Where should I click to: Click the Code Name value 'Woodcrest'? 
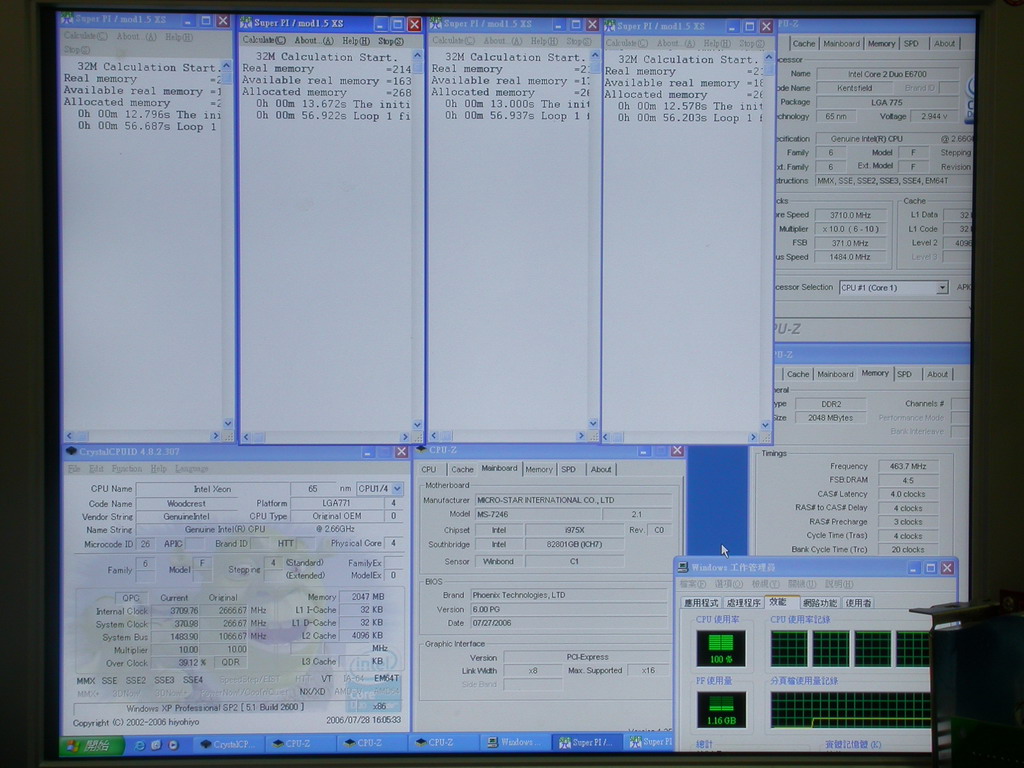(186, 504)
